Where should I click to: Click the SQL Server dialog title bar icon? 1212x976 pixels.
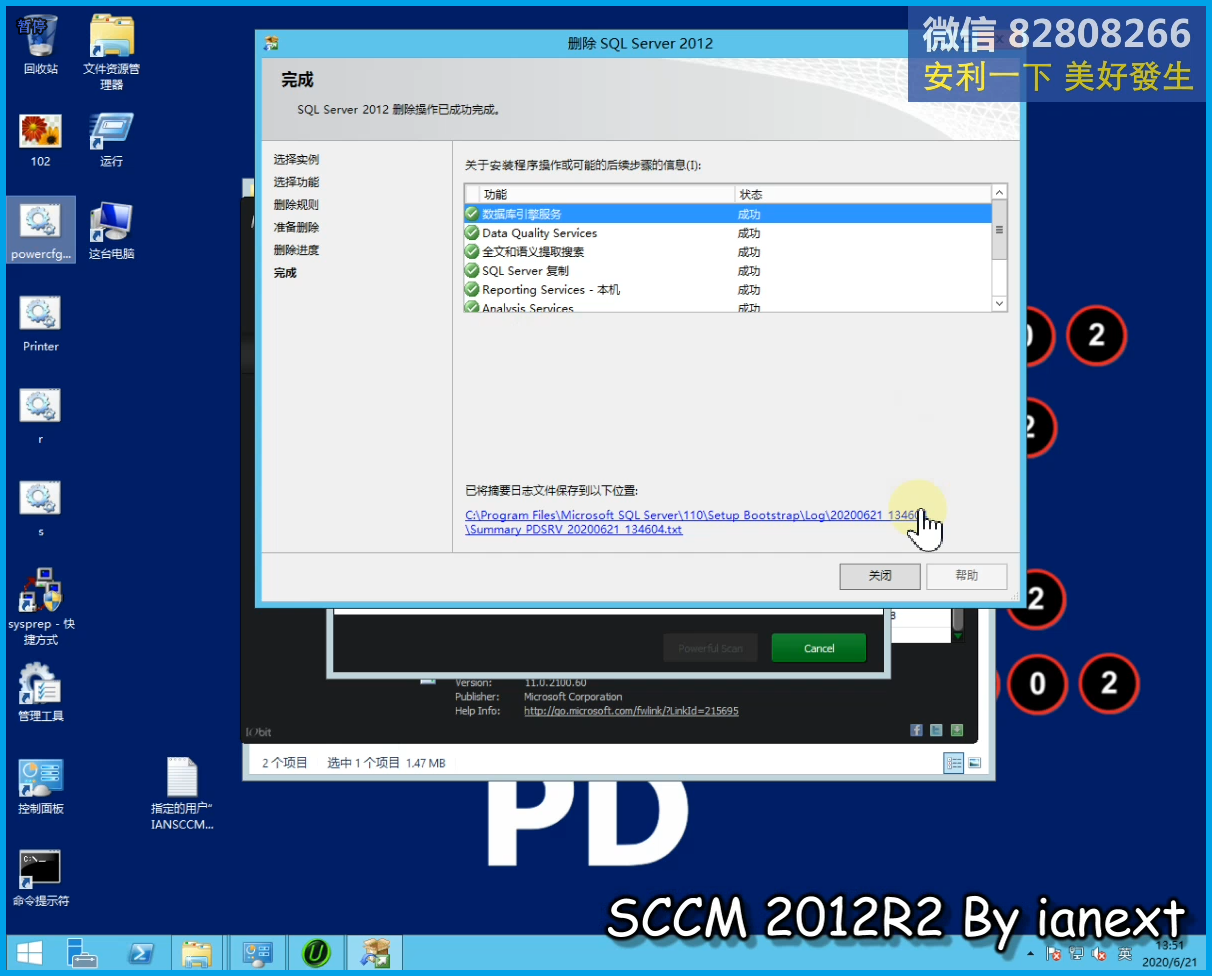(x=271, y=44)
